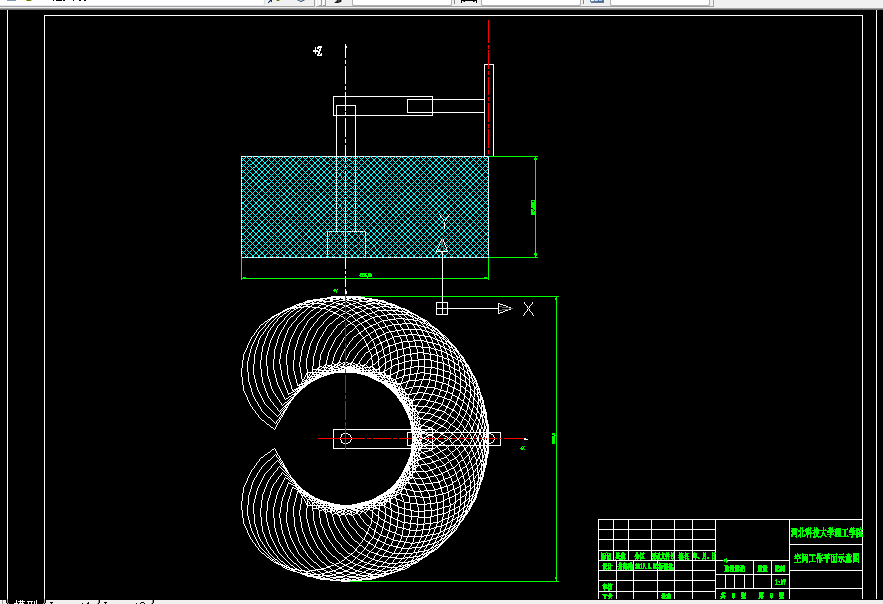Click the scale value cell starting with 1:
The image size is (883, 604).
tap(780, 582)
